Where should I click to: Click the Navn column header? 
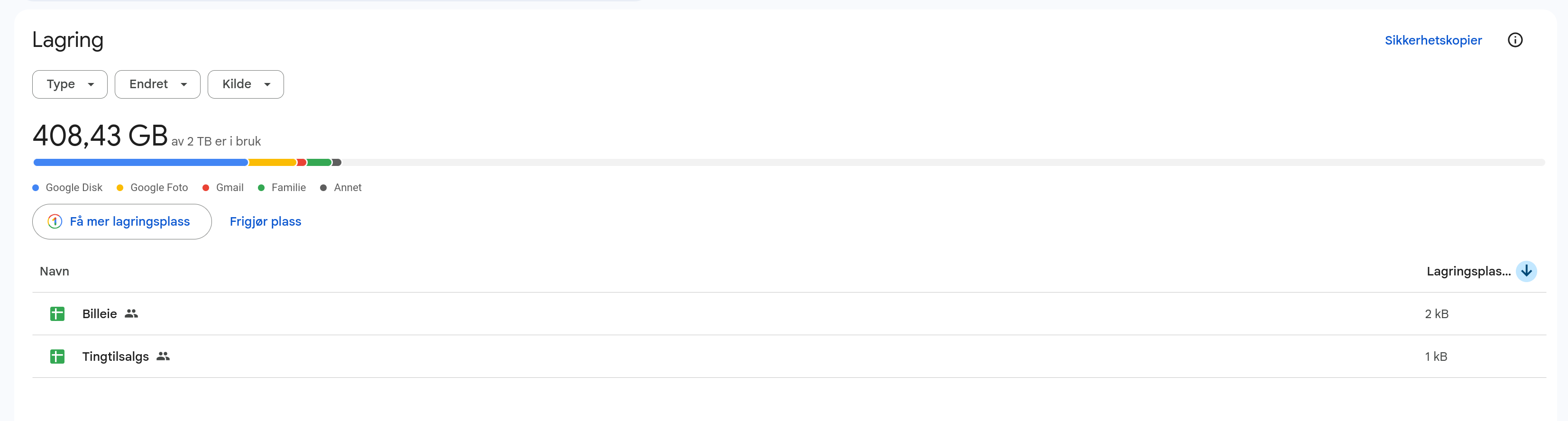click(x=54, y=271)
